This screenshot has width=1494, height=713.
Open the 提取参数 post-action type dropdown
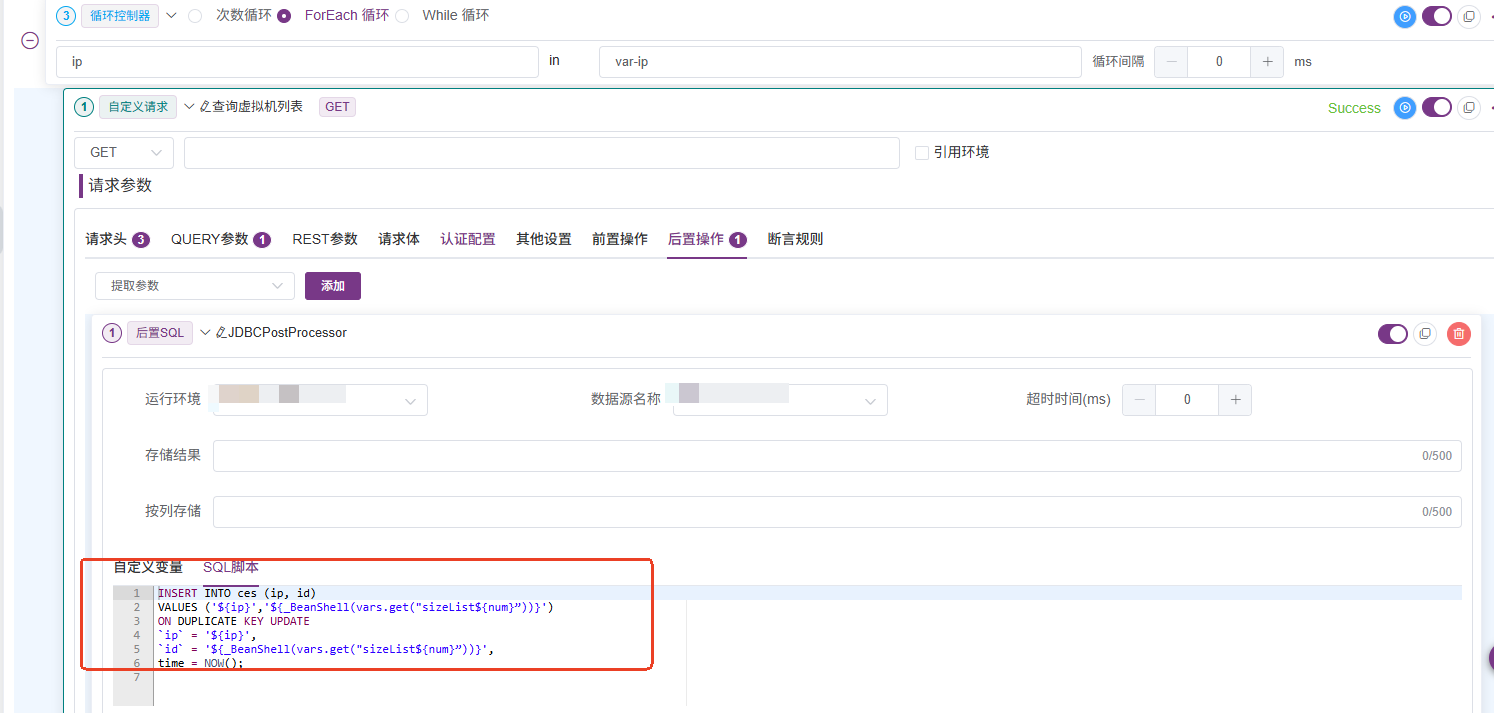[195, 286]
